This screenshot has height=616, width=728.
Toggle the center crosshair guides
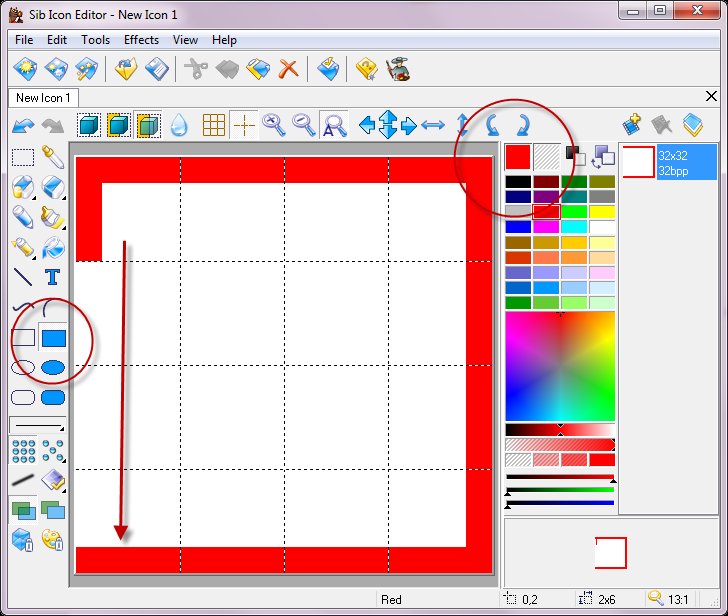(243, 125)
